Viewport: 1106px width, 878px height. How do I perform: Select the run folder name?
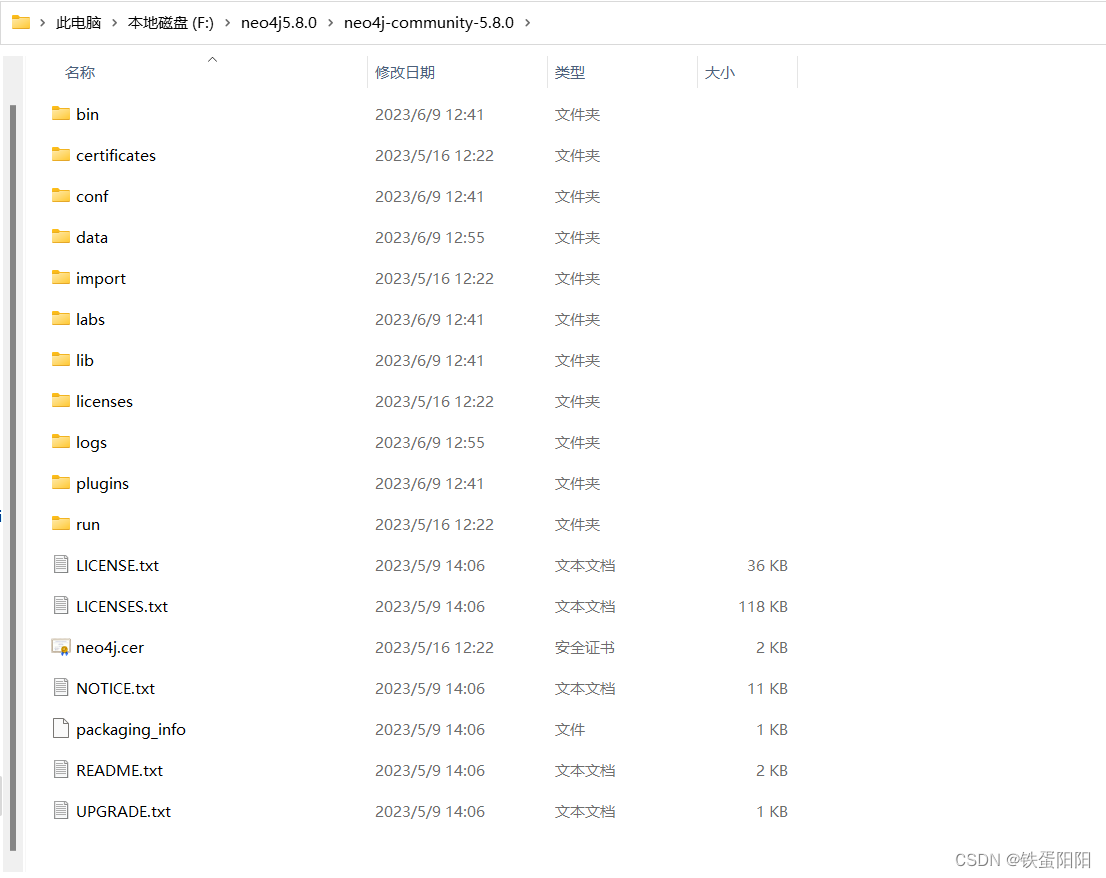click(88, 525)
